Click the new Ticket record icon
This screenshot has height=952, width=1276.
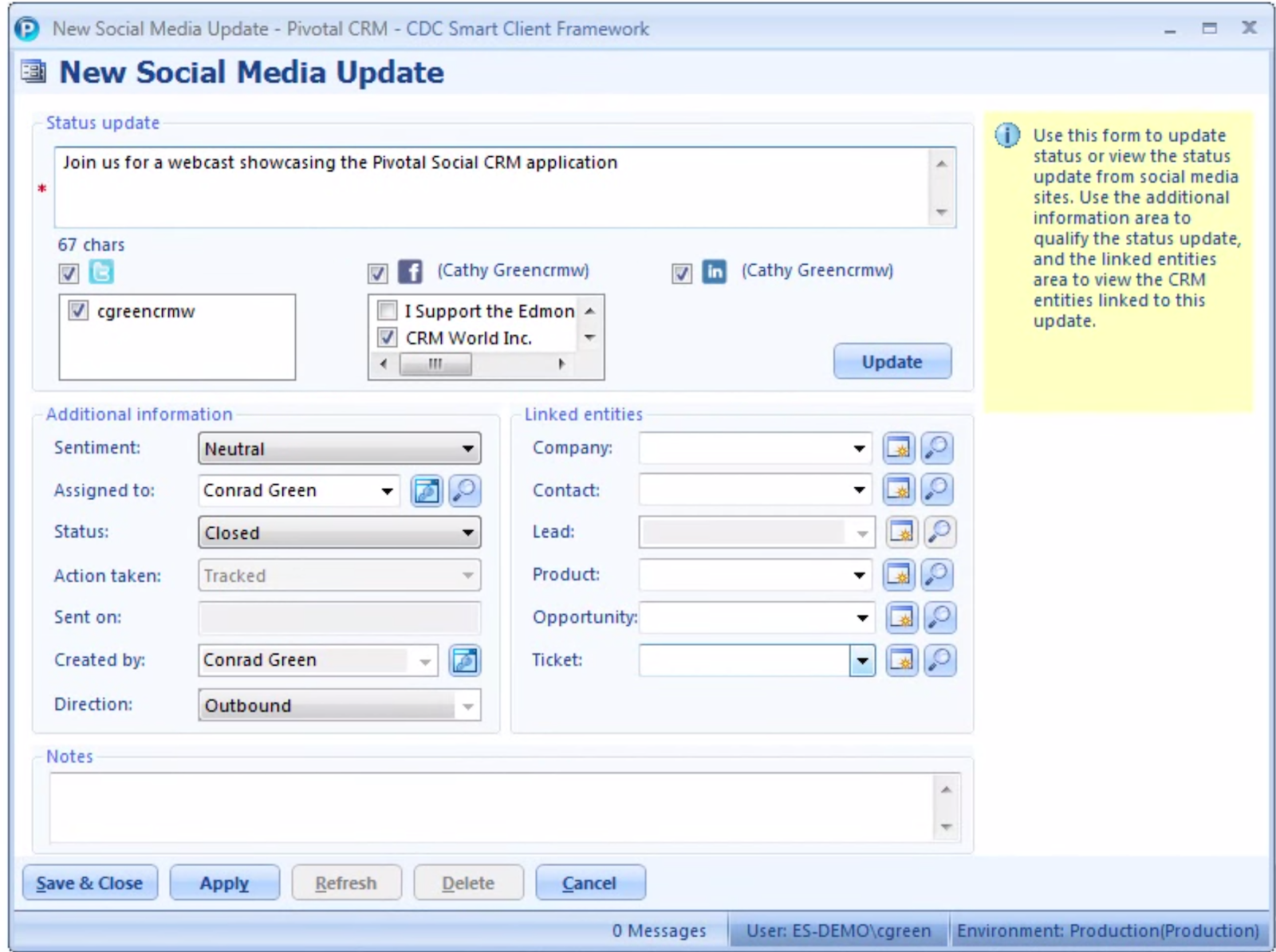[x=901, y=660]
